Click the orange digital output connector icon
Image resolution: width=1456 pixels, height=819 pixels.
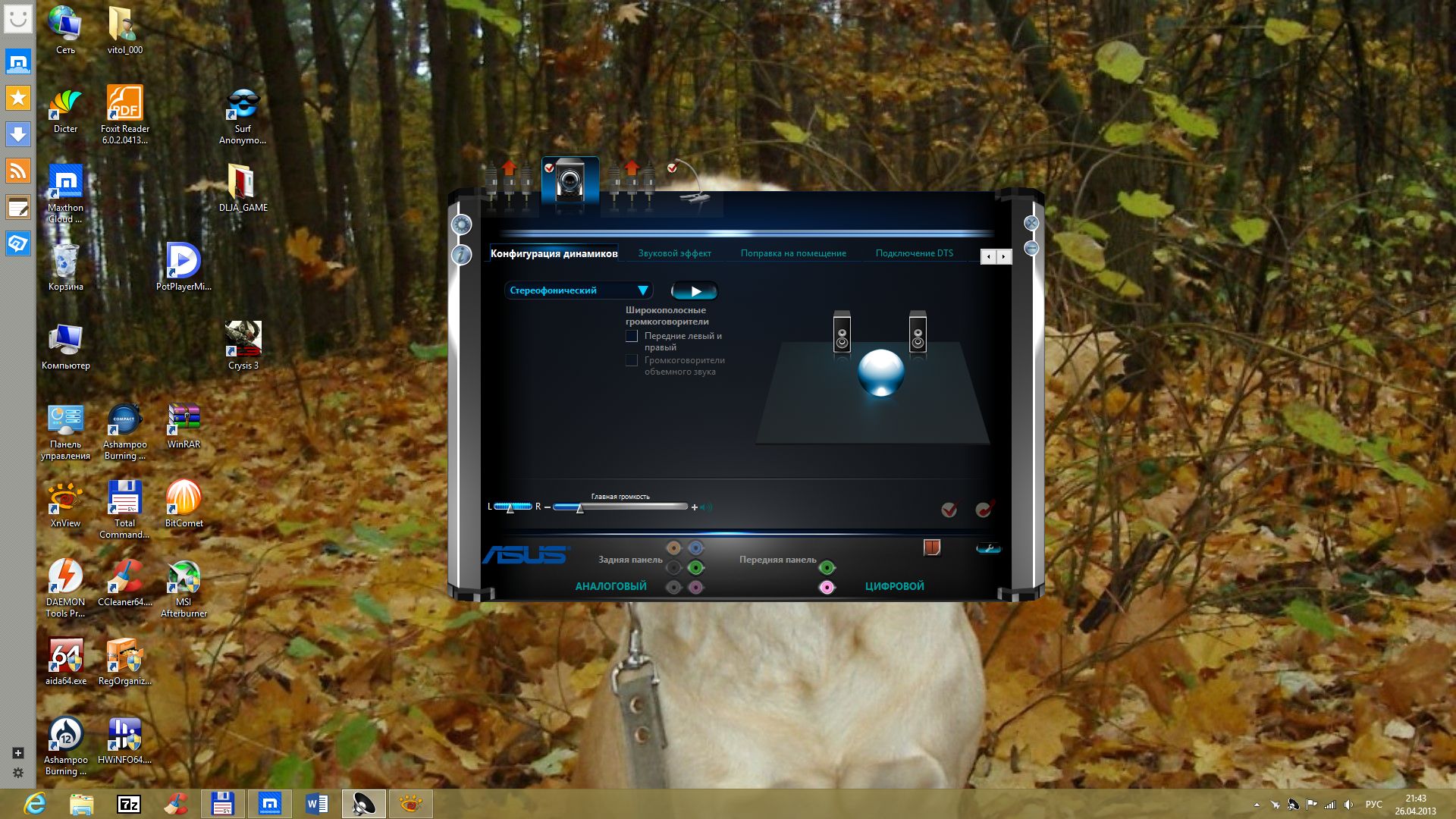pyautogui.click(x=932, y=548)
